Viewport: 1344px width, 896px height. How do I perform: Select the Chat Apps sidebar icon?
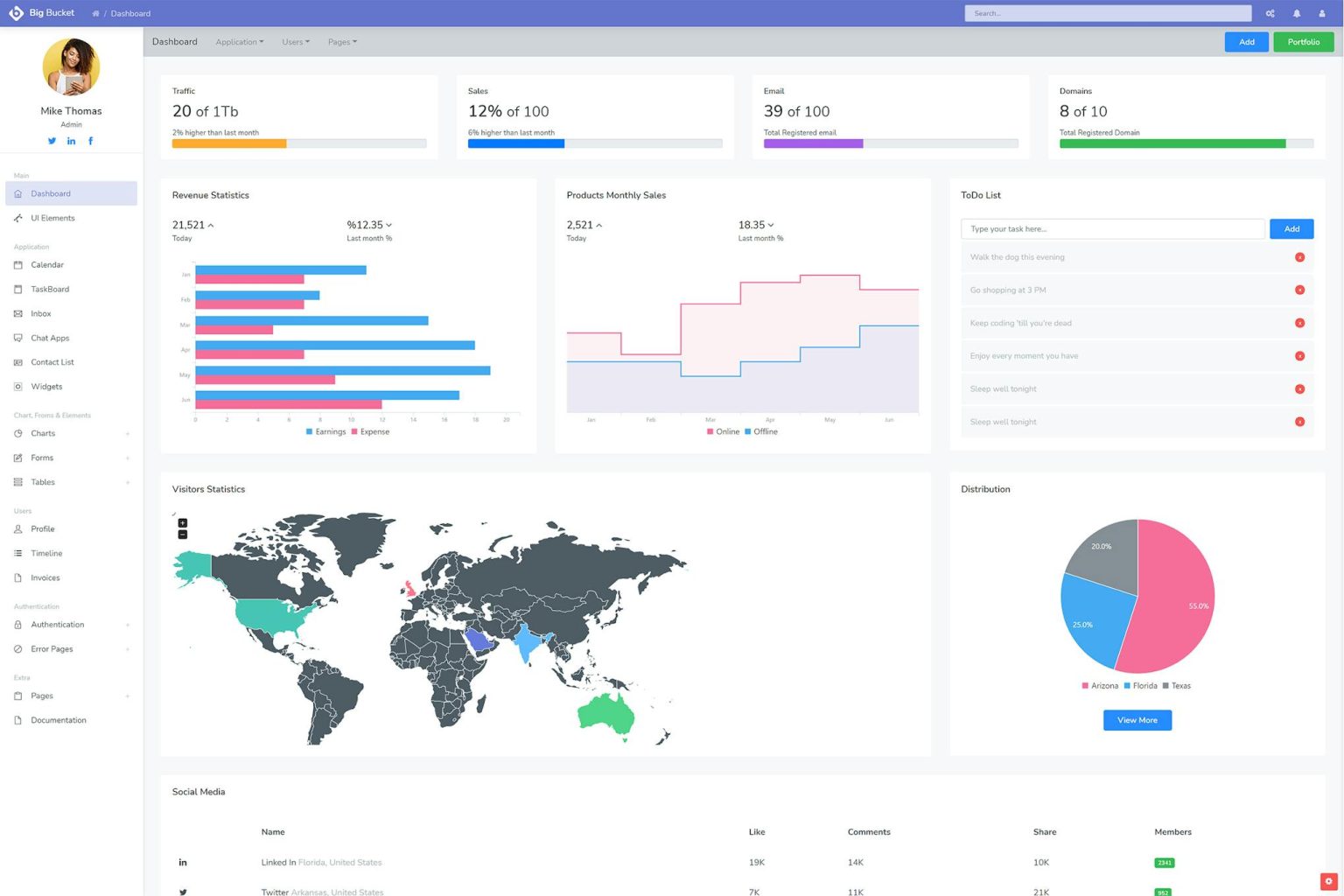point(19,338)
